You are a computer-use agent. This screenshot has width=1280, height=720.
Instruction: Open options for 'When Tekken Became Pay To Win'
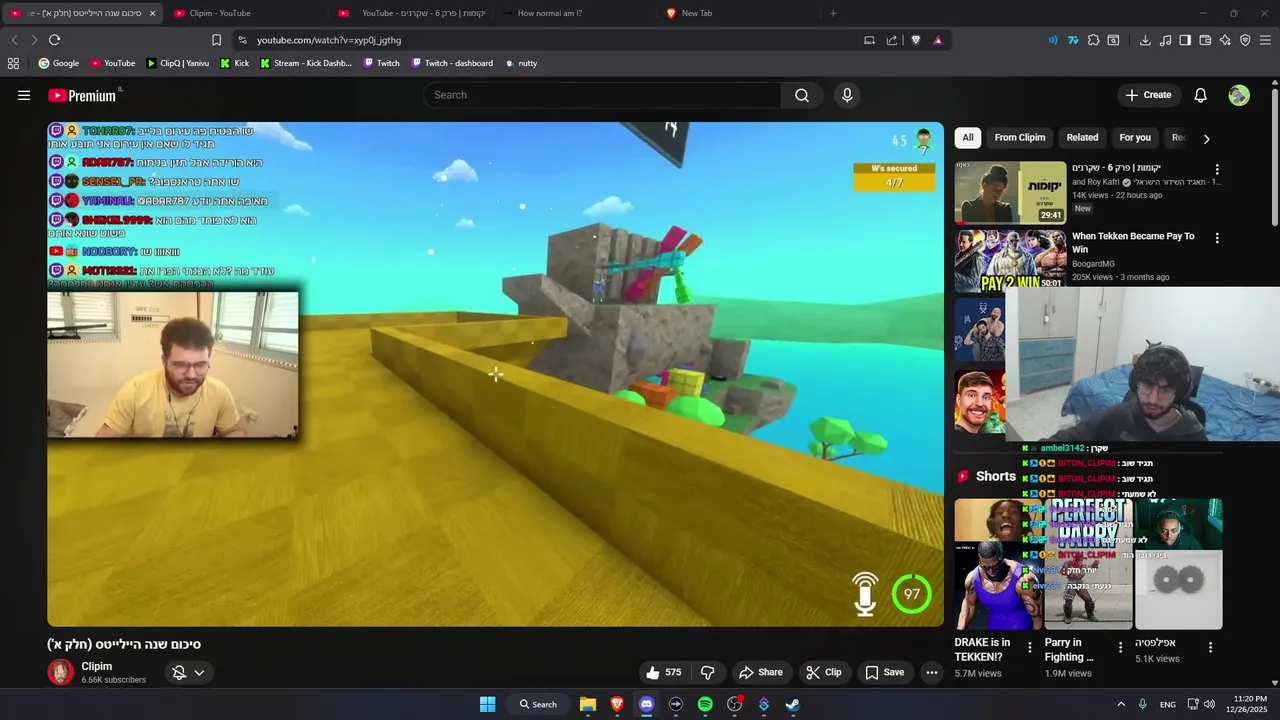[x=1217, y=238]
